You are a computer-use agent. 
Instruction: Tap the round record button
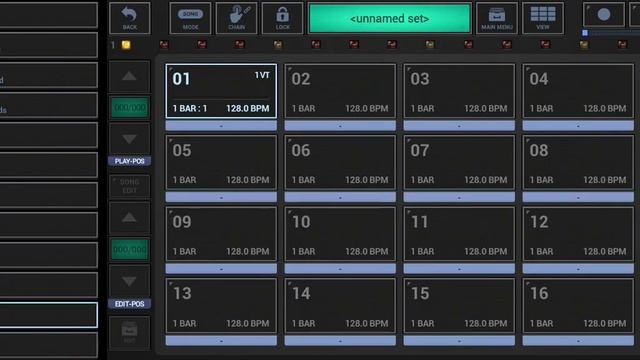604,15
